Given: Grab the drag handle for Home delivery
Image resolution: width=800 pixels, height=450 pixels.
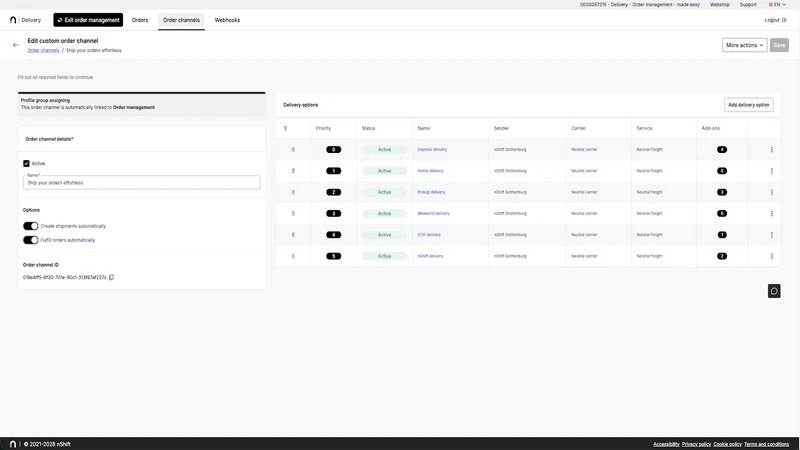Looking at the screenshot, I should (x=293, y=171).
